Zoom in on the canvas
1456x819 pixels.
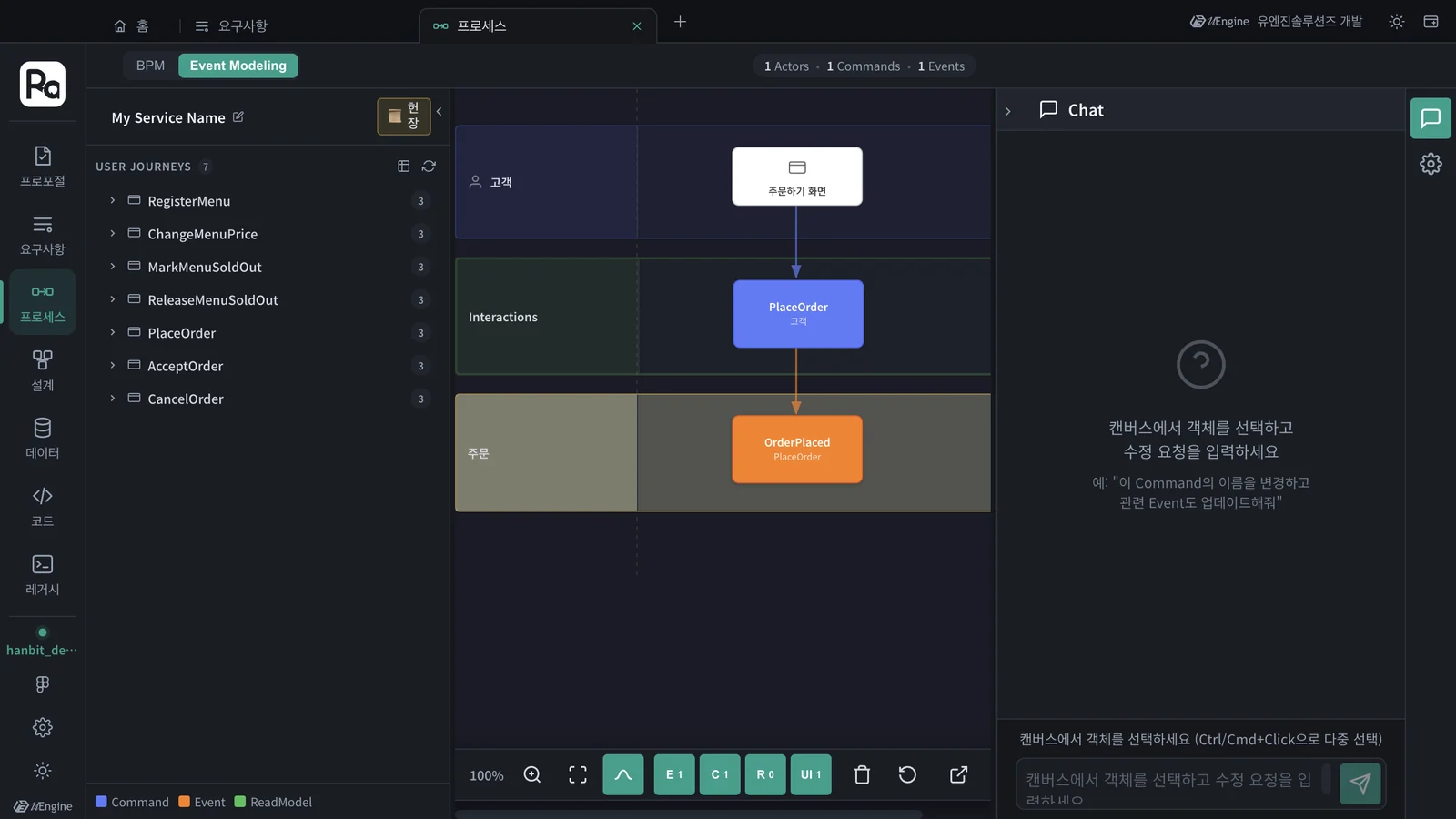532,774
